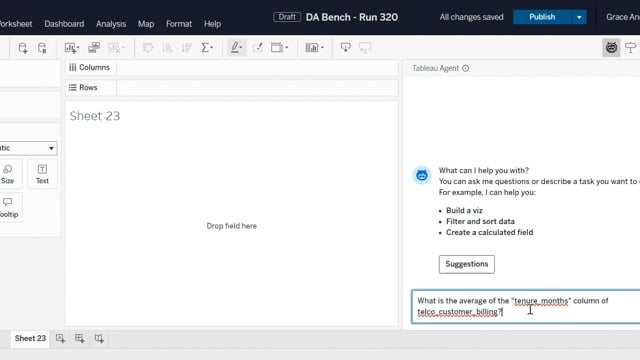This screenshot has height=360, width=640.
Task: Open the New Worksheet dropdown arrow
Action: point(78,47)
